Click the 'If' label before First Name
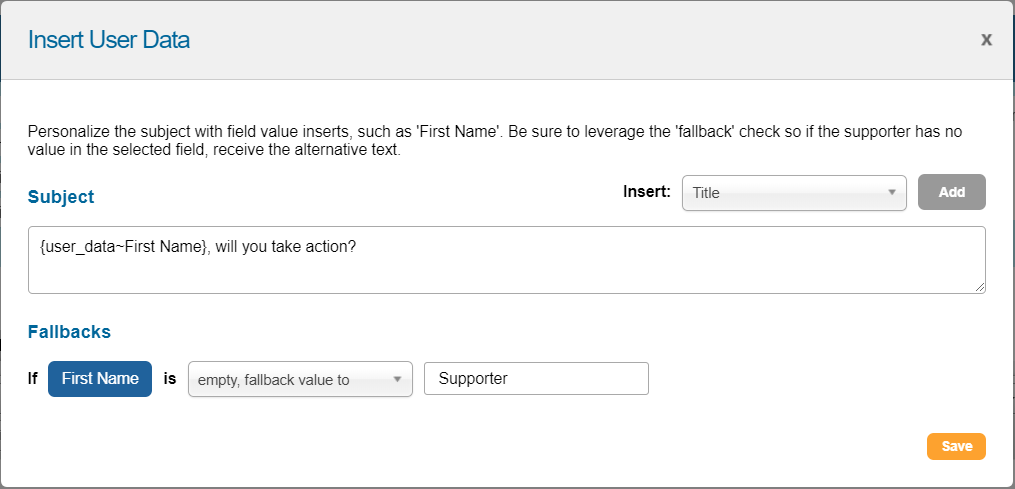 coord(34,379)
